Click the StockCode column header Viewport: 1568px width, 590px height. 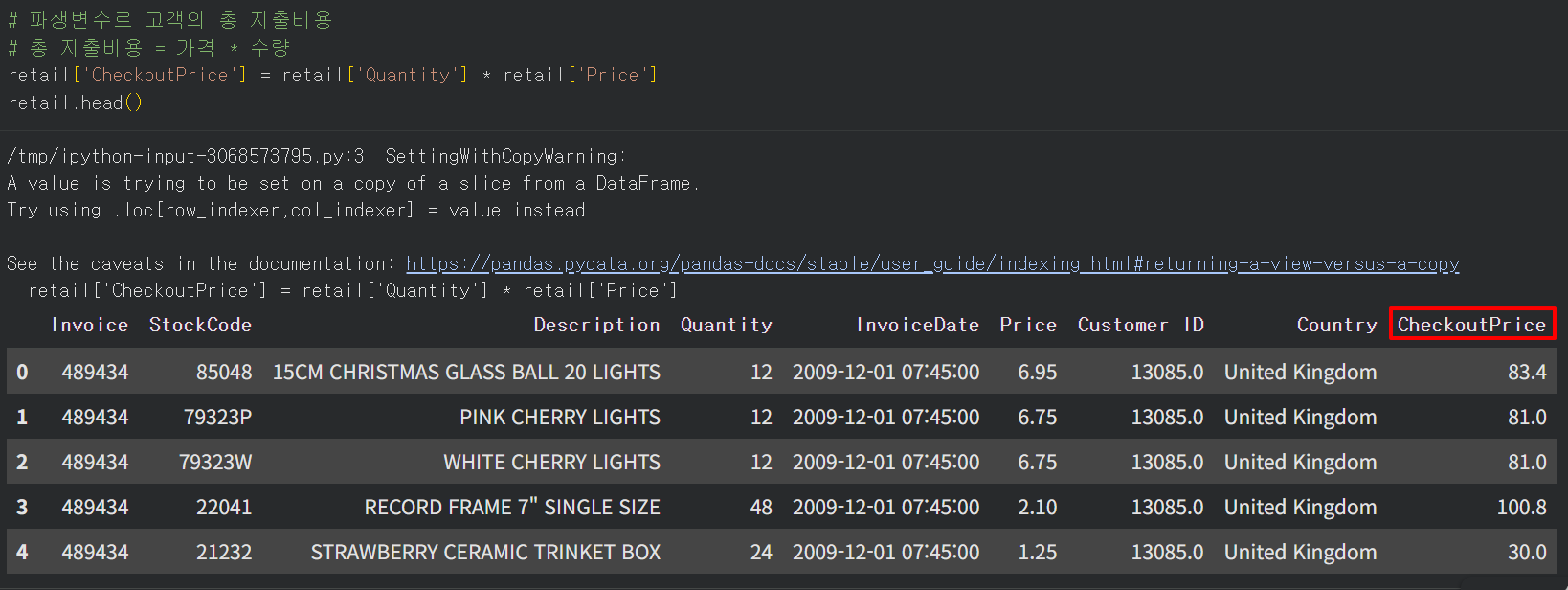[200, 325]
